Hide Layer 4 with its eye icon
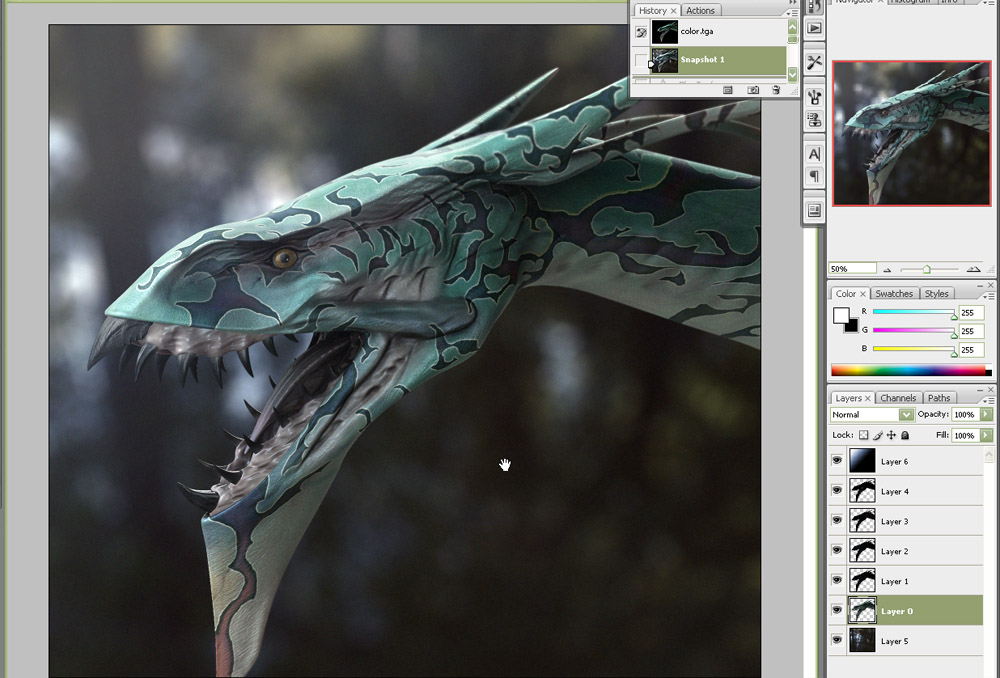 (x=837, y=490)
